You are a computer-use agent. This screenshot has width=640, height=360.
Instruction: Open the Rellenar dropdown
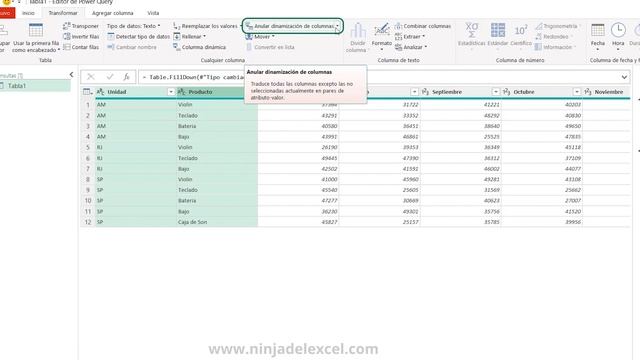189,36
